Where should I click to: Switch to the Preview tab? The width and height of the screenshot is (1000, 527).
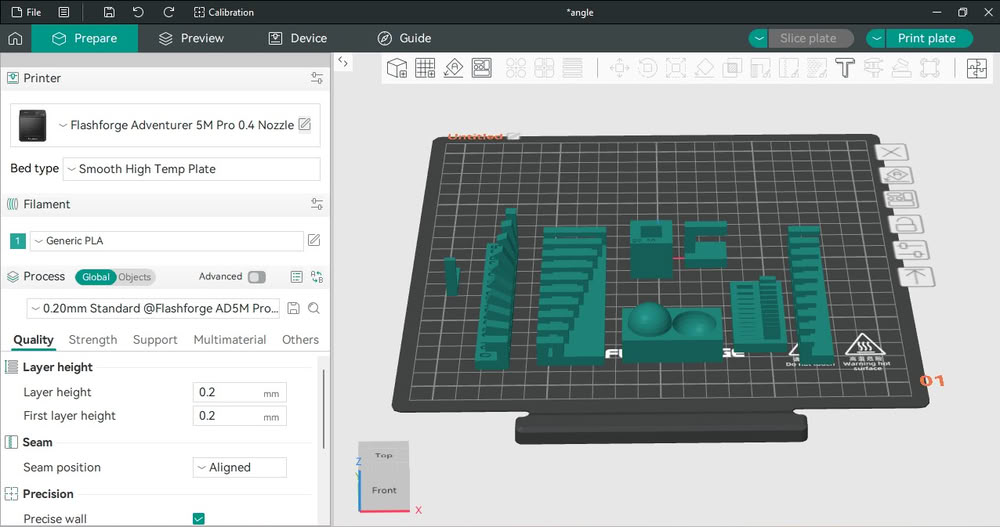point(191,38)
